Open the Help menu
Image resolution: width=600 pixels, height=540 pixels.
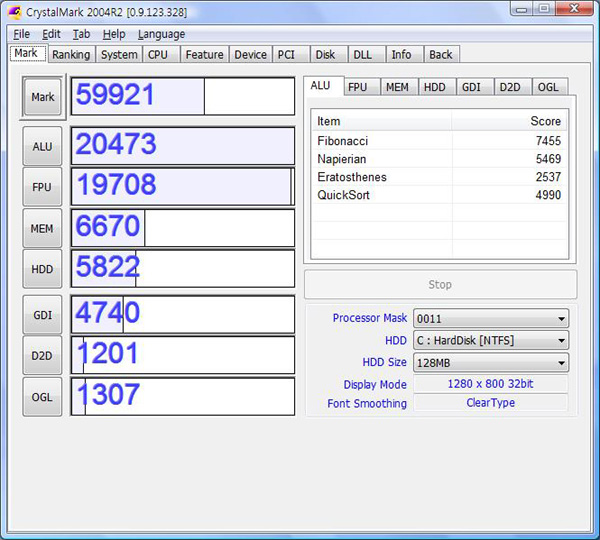114,34
